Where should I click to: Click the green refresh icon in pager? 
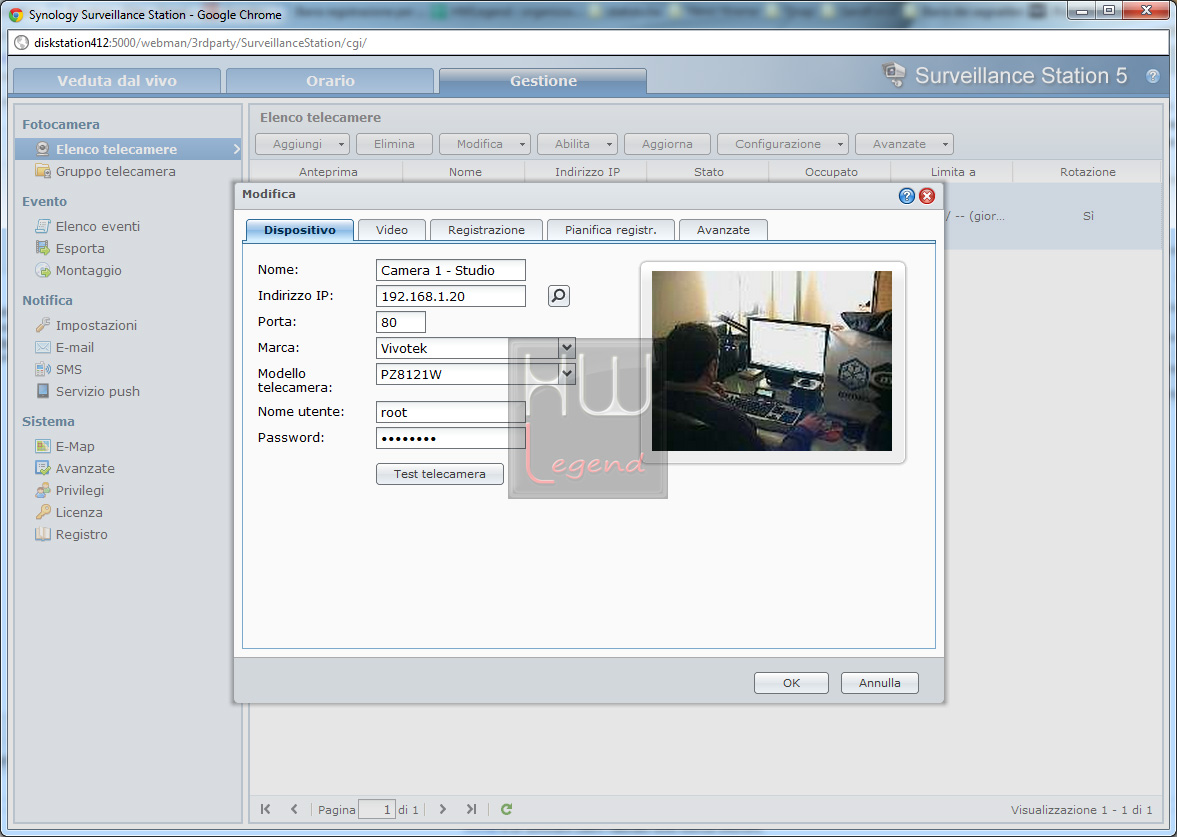[507, 809]
